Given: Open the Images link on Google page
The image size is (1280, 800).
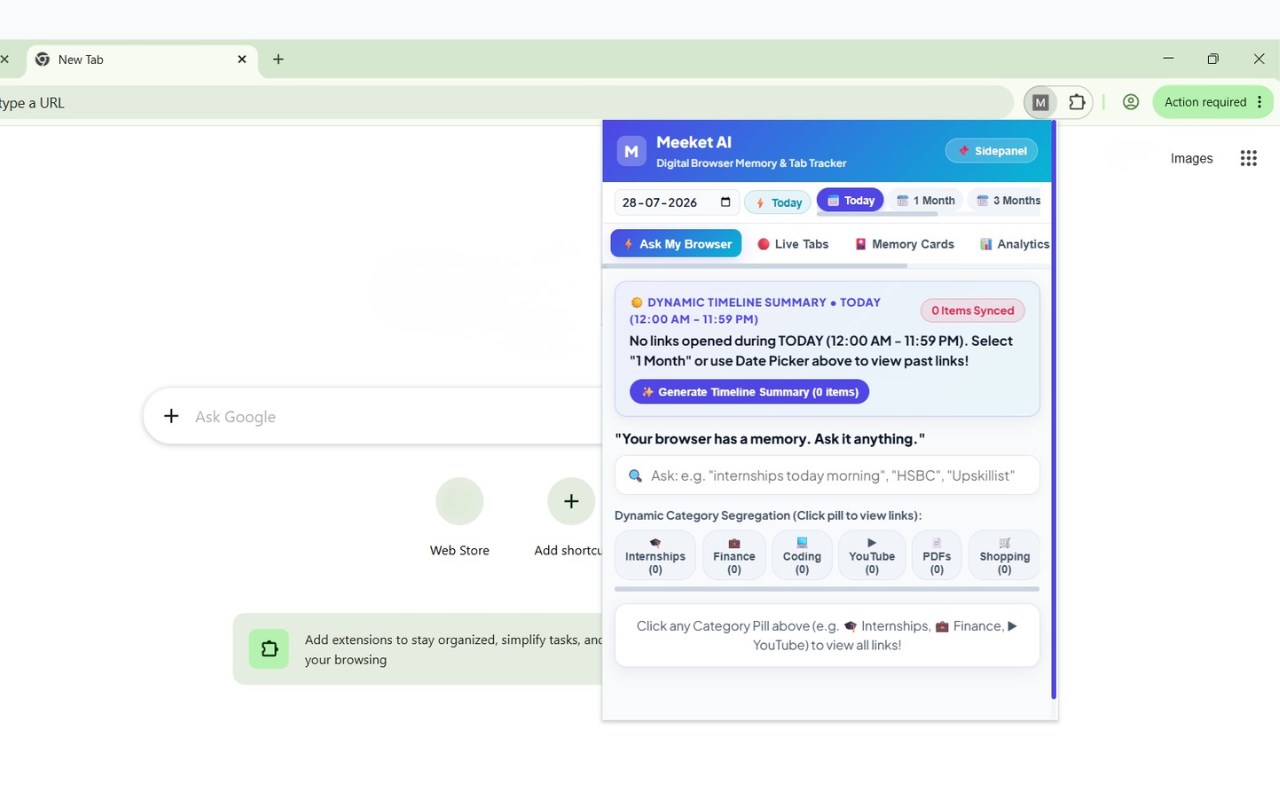Looking at the screenshot, I should (x=1192, y=158).
